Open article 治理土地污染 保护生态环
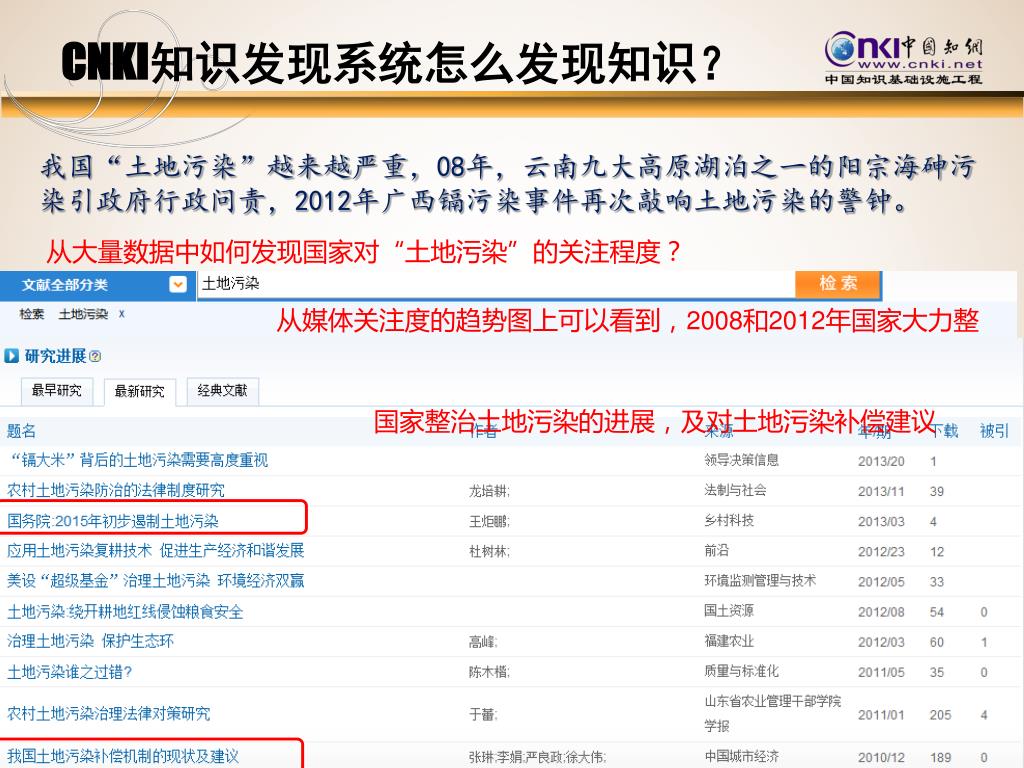 tap(90, 641)
